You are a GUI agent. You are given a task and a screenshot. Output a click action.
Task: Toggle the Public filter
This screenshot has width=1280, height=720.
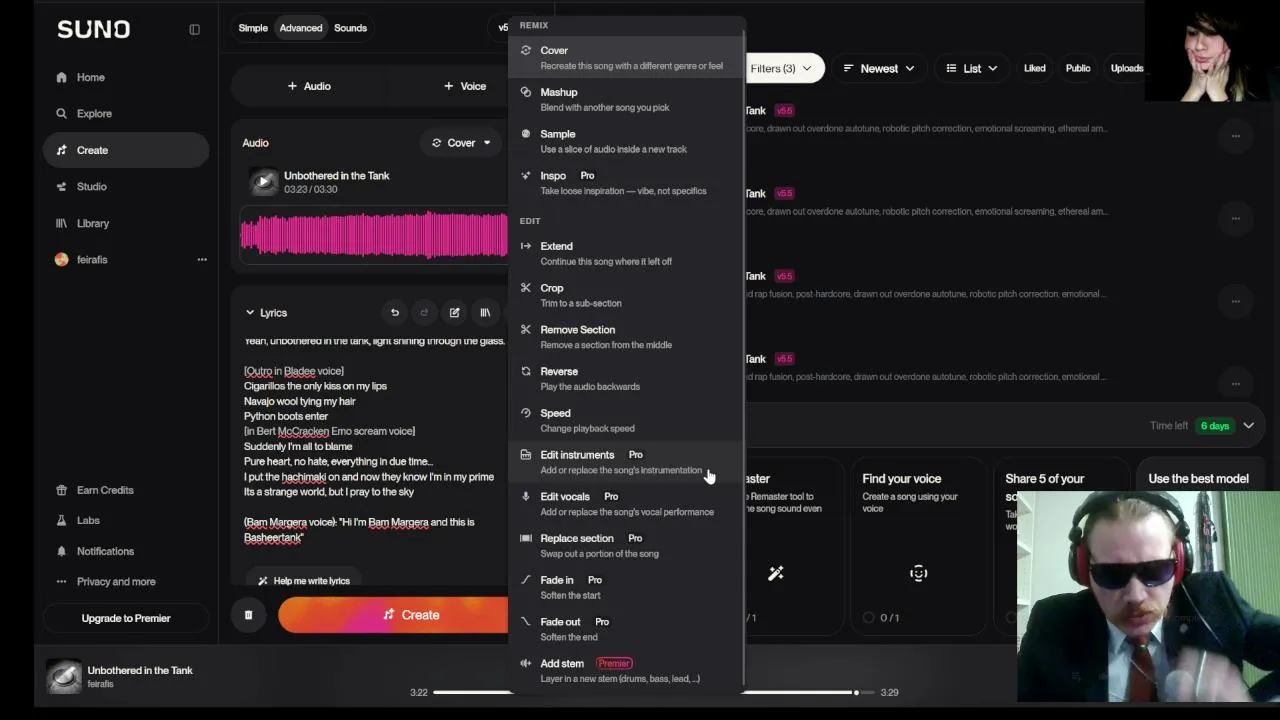[1078, 68]
